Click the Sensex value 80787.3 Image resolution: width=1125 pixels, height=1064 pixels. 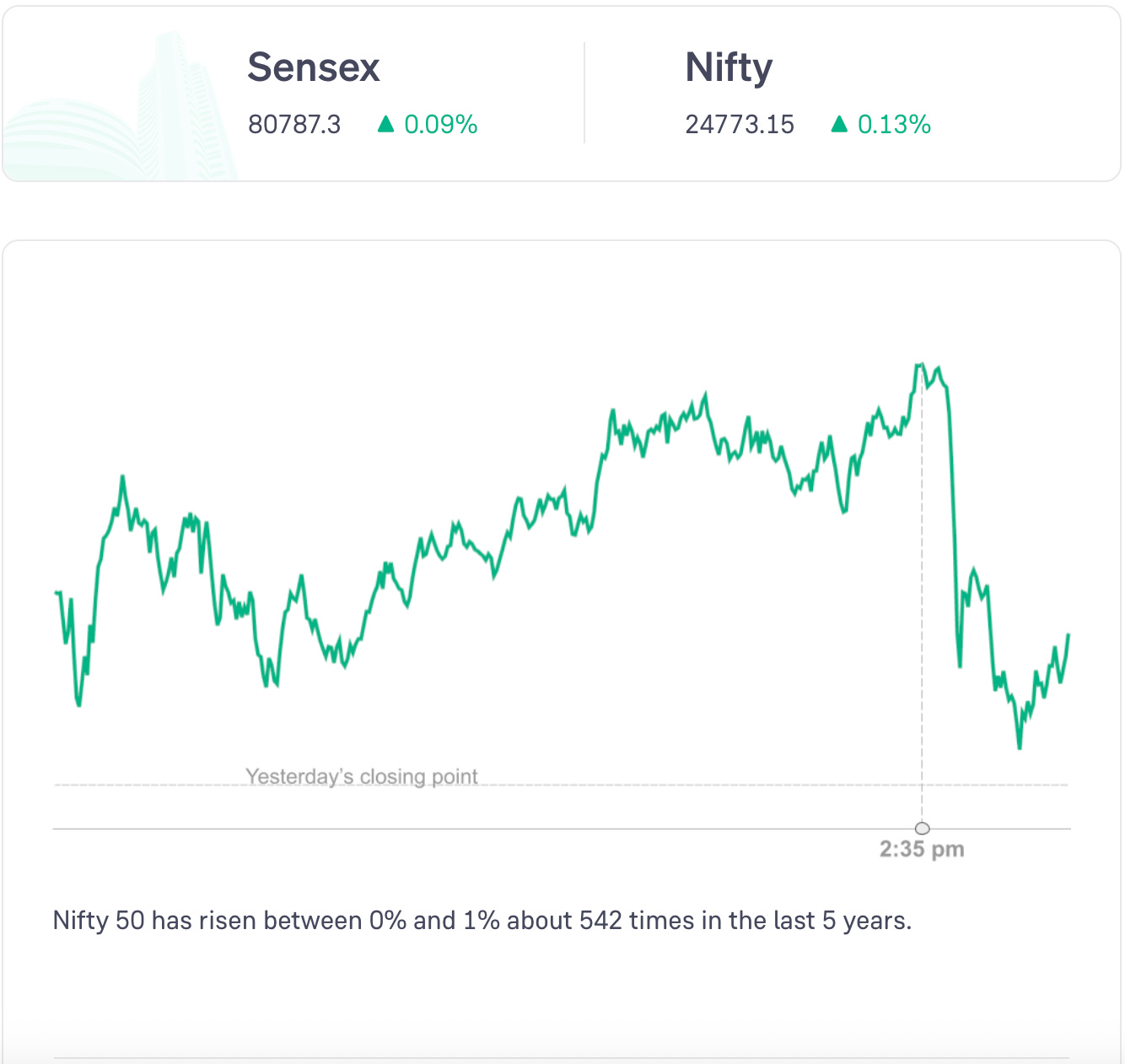tap(294, 125)
